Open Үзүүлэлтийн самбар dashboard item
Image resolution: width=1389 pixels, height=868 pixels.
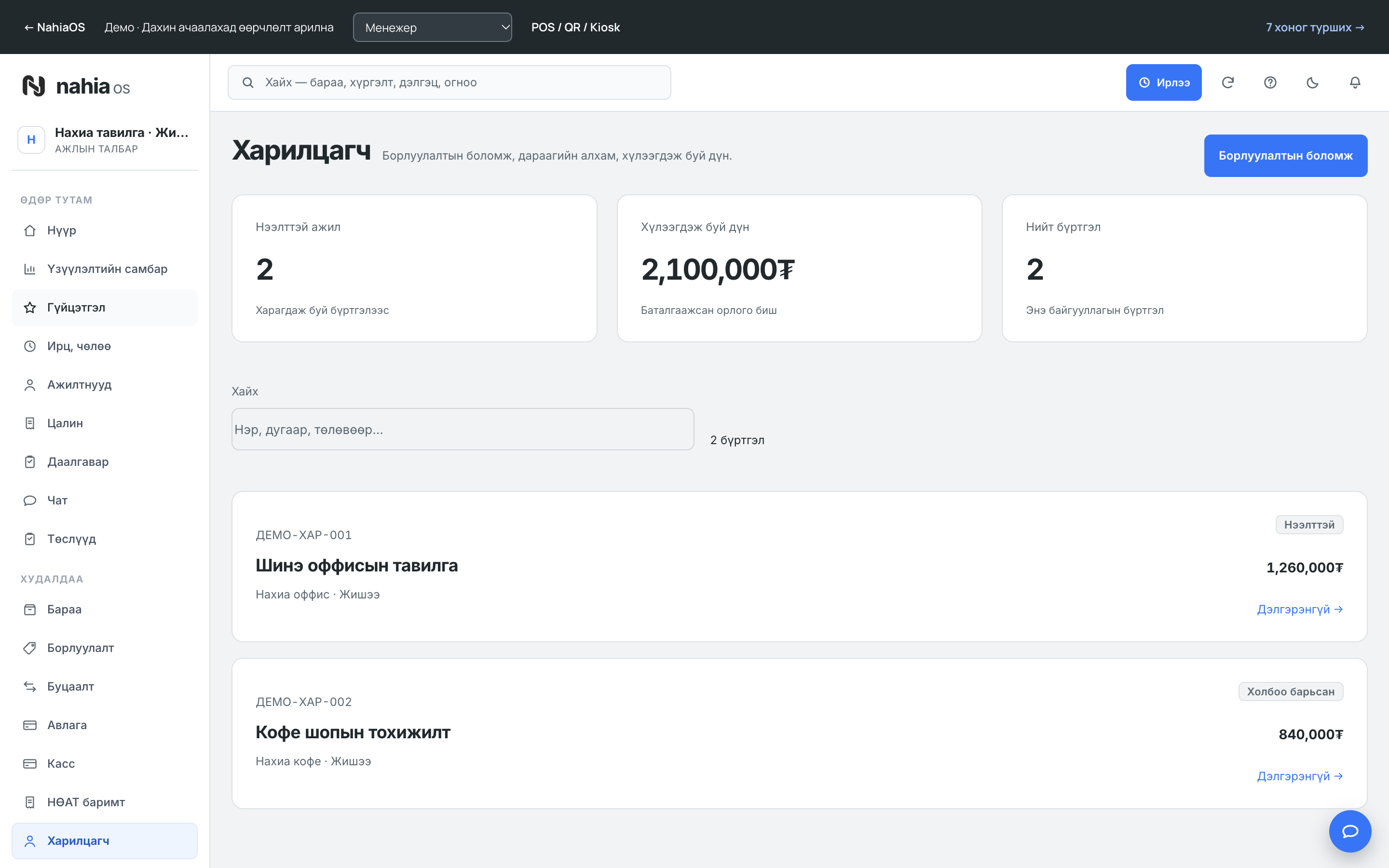point(105,269)
